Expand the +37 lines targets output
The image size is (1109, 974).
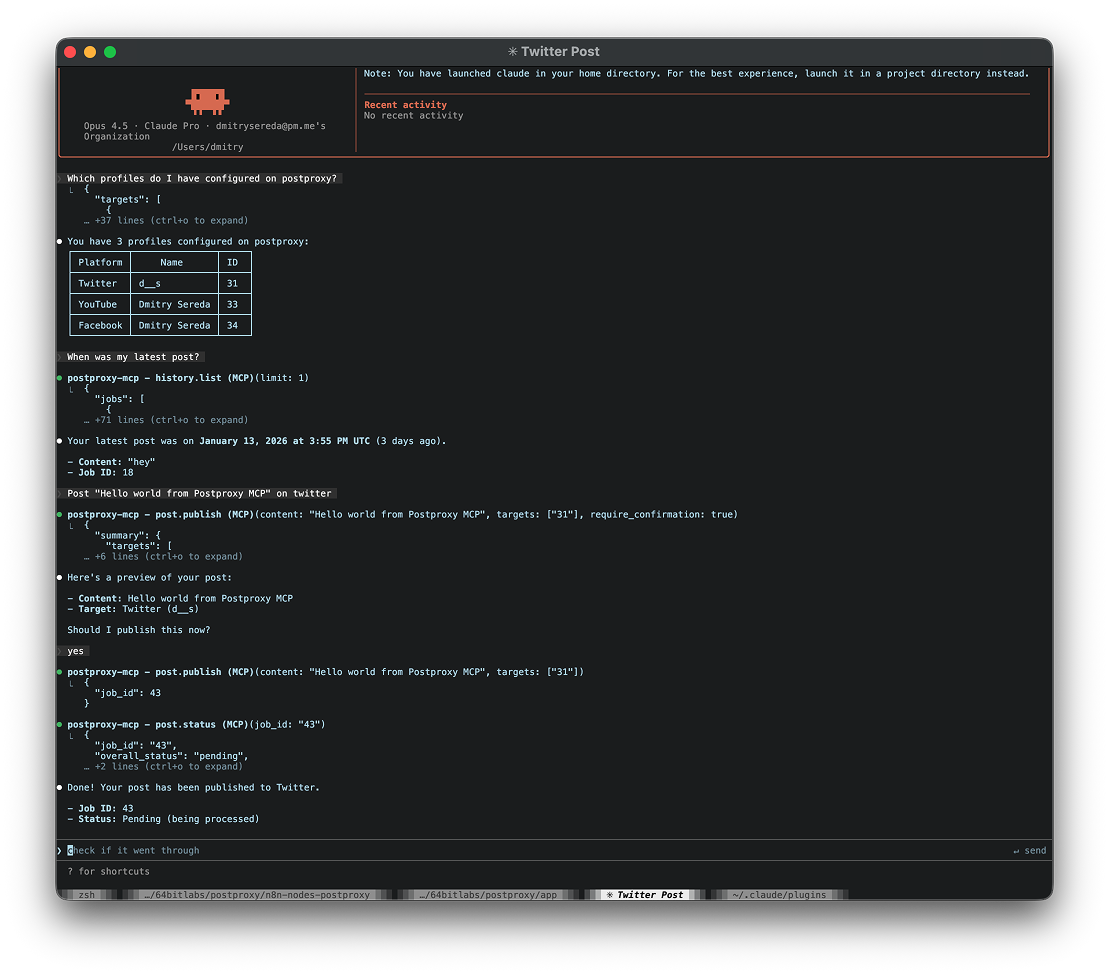[166, 220]
